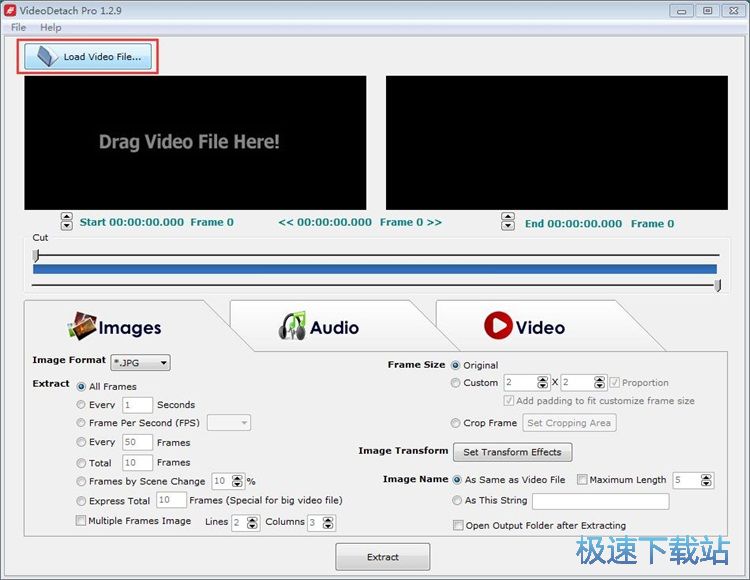The width and height of the screenshot is (750, 580).
Task: Select the All Frames radio option
Action: point(81,386)
